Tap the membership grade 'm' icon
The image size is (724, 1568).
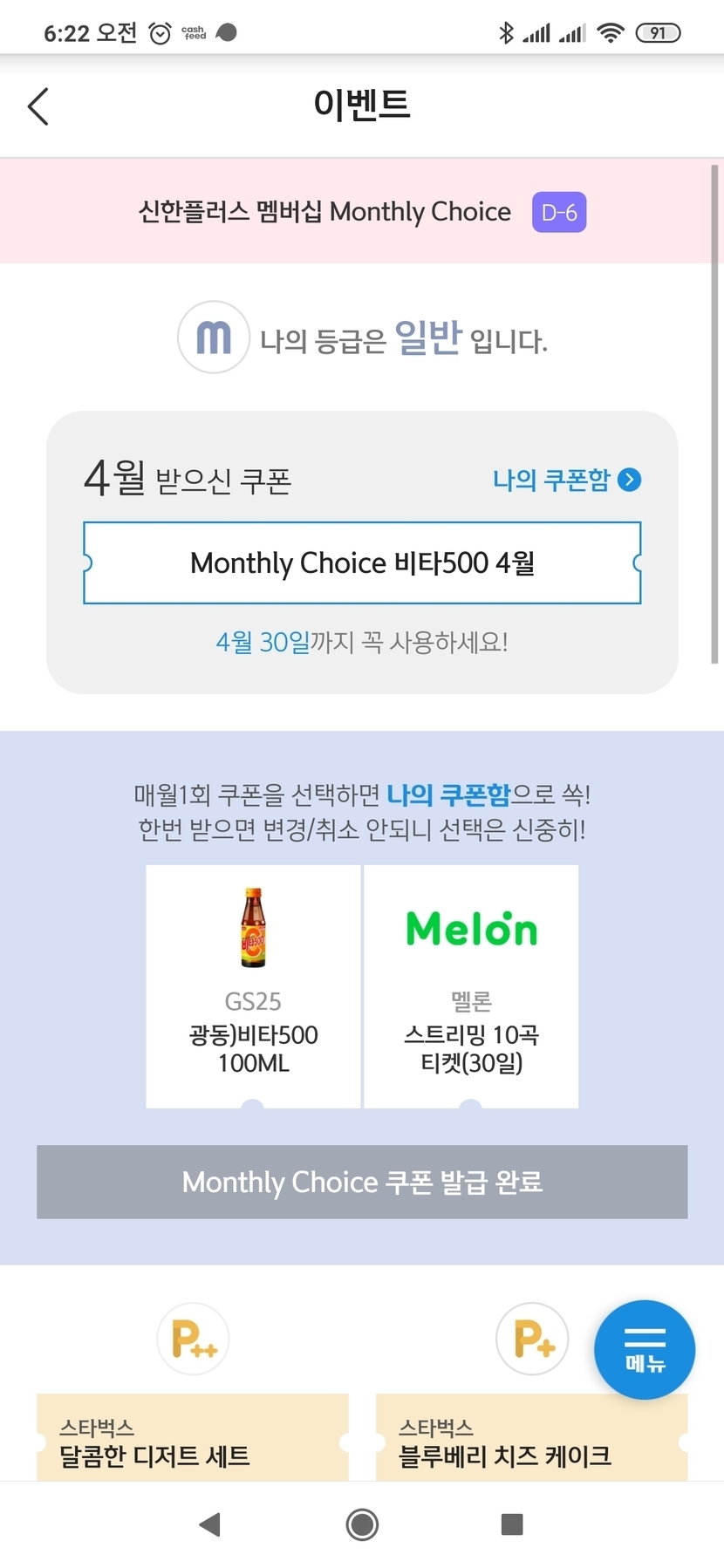(x=214, y=337)
